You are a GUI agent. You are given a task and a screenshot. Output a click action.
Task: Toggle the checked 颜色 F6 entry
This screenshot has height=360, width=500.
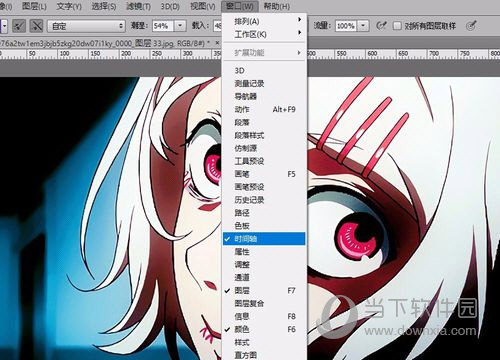[264, 329]
